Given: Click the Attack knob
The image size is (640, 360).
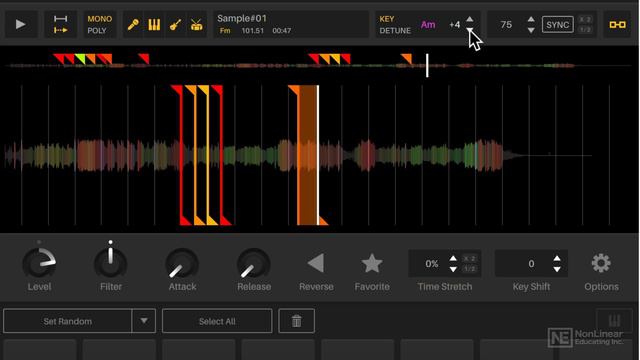Looking at the screenshot, I should tap(182, 264).
